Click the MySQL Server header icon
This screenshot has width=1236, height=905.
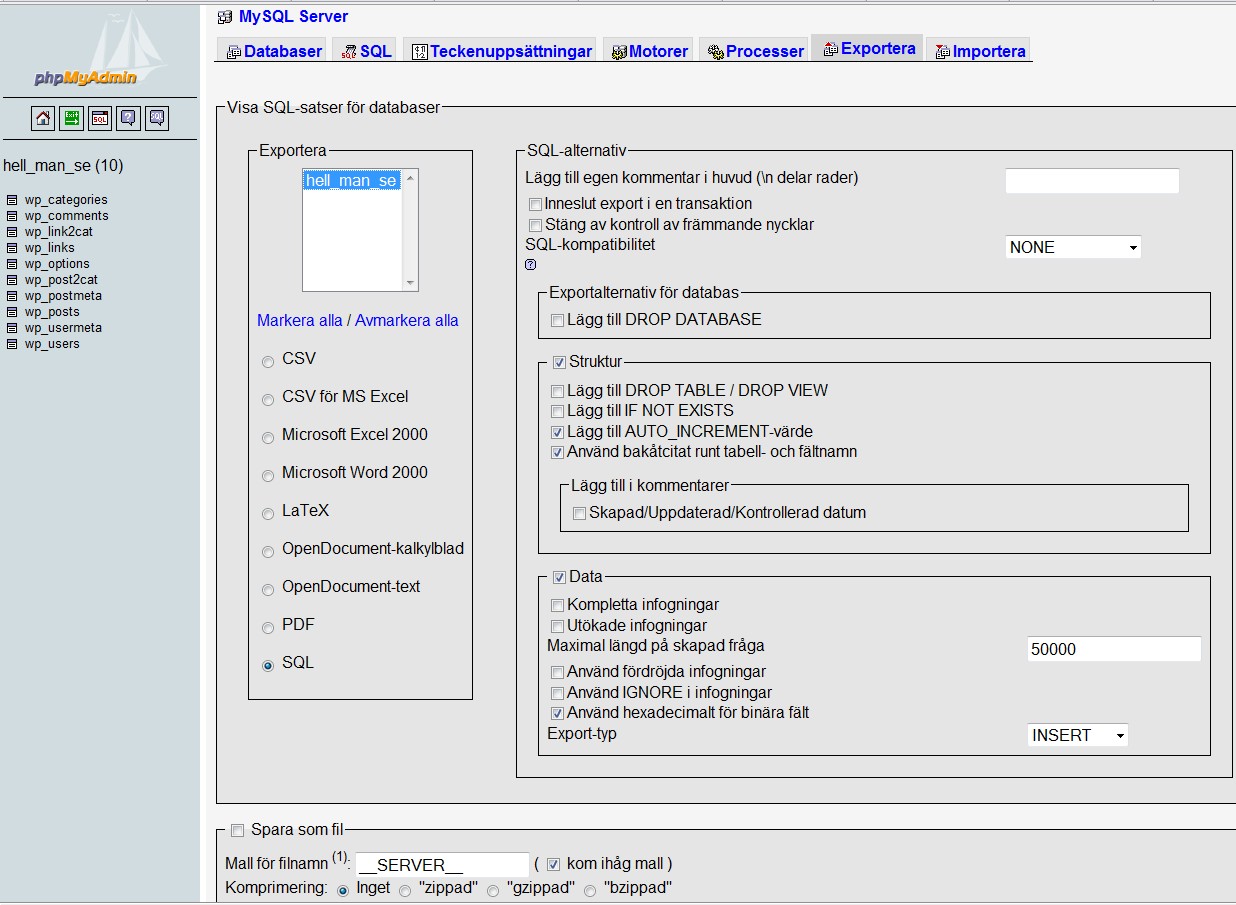coord(225,17)
